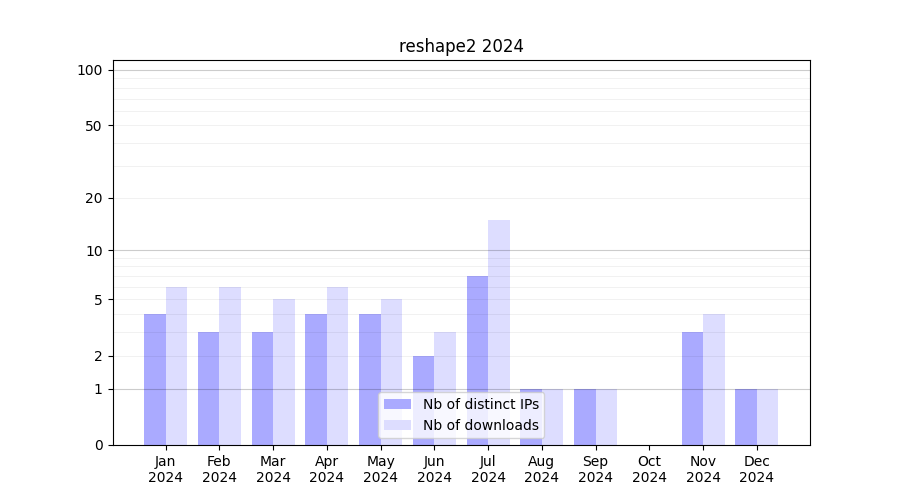Select the January distinct IPs bar

pos(155,380)
